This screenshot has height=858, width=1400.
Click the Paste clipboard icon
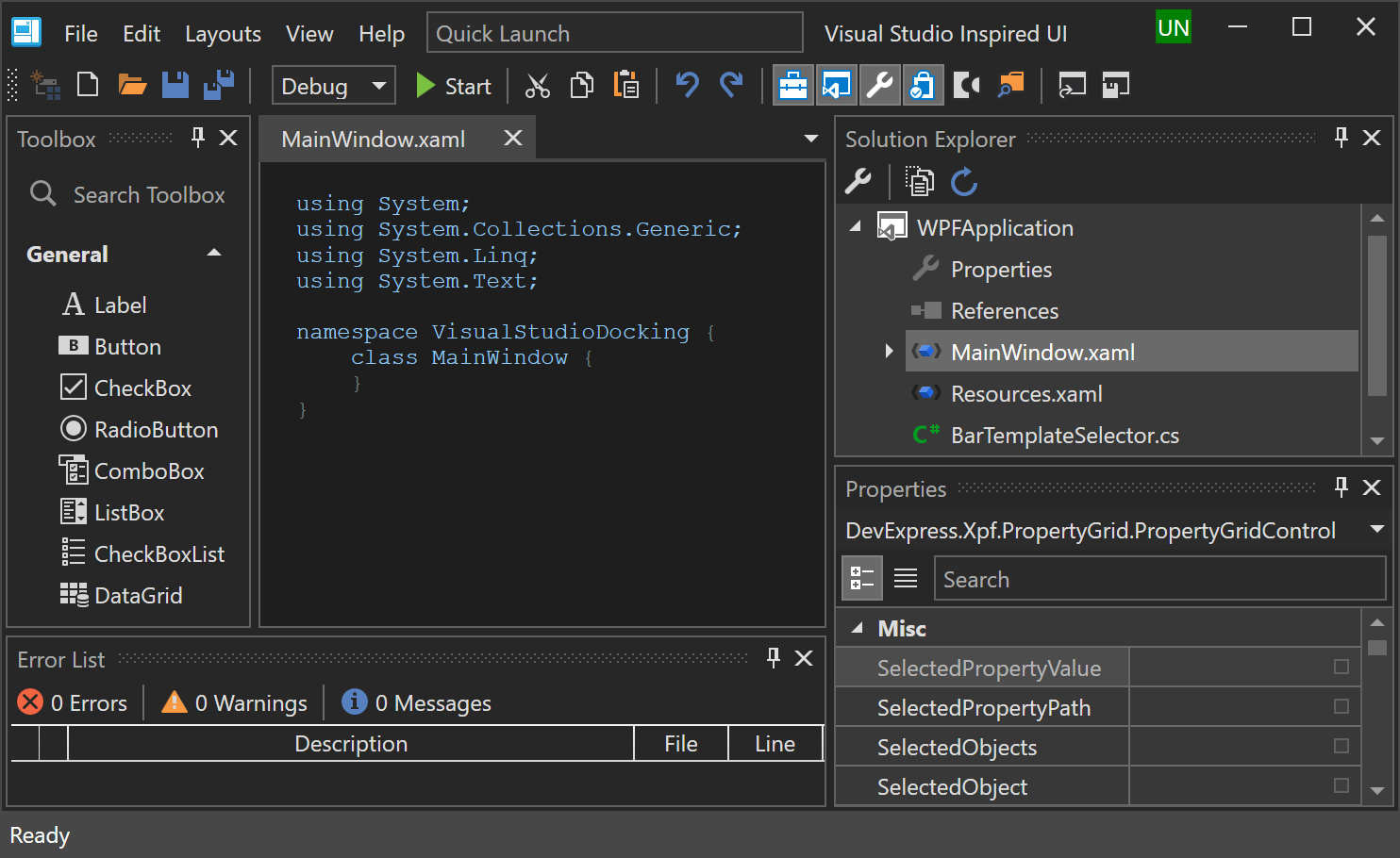click(626, 86)
